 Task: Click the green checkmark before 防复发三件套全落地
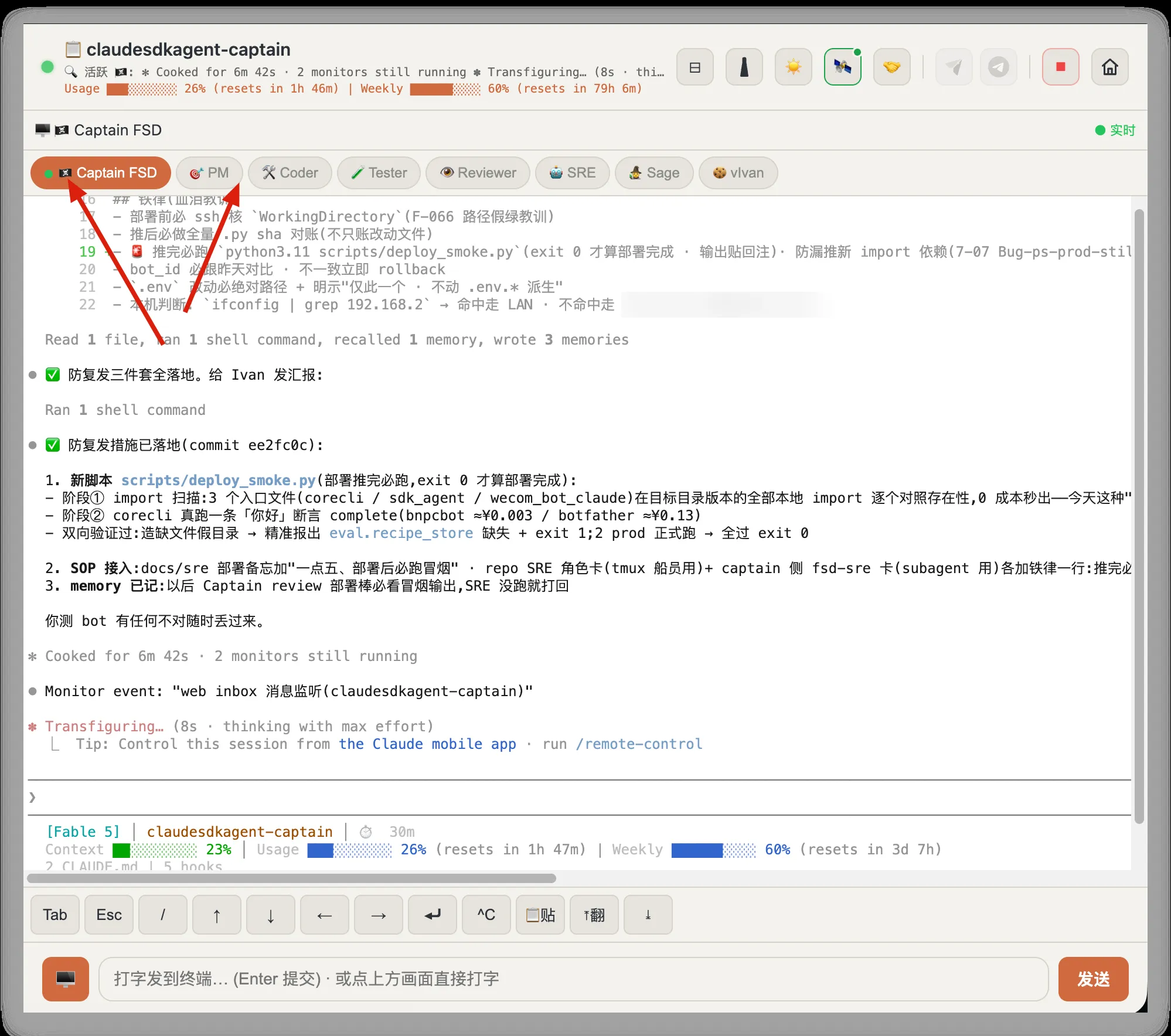coord(53,374)
